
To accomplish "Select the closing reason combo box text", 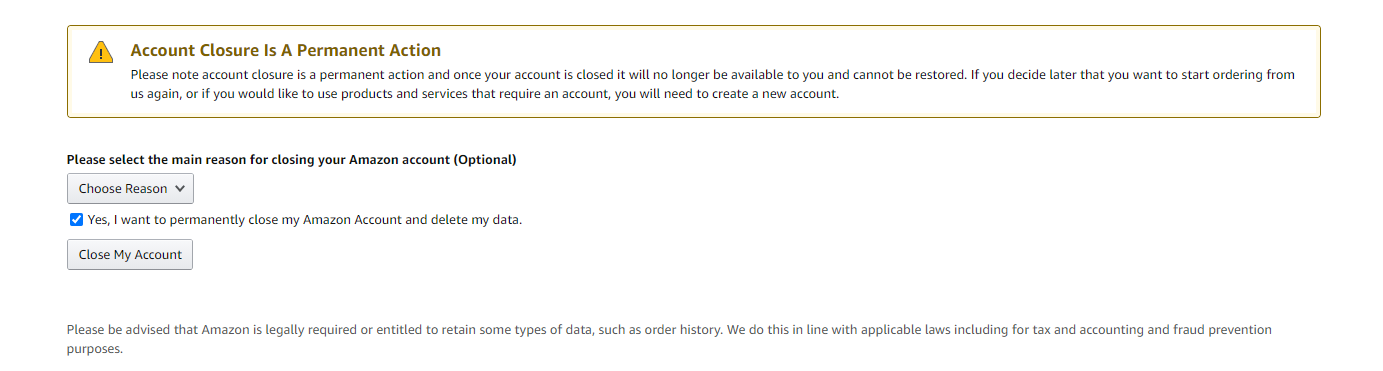I will click(x=123, y=188).
